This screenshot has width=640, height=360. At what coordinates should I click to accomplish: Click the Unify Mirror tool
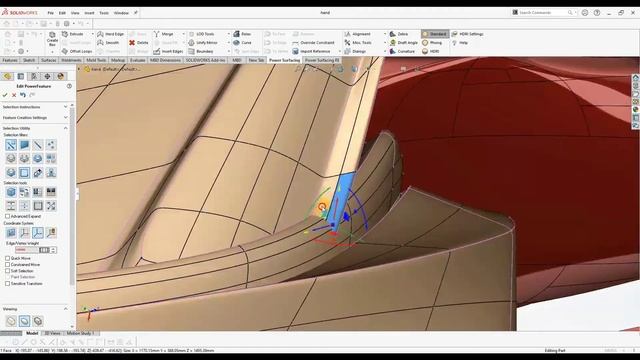click(x=203, y=42)
